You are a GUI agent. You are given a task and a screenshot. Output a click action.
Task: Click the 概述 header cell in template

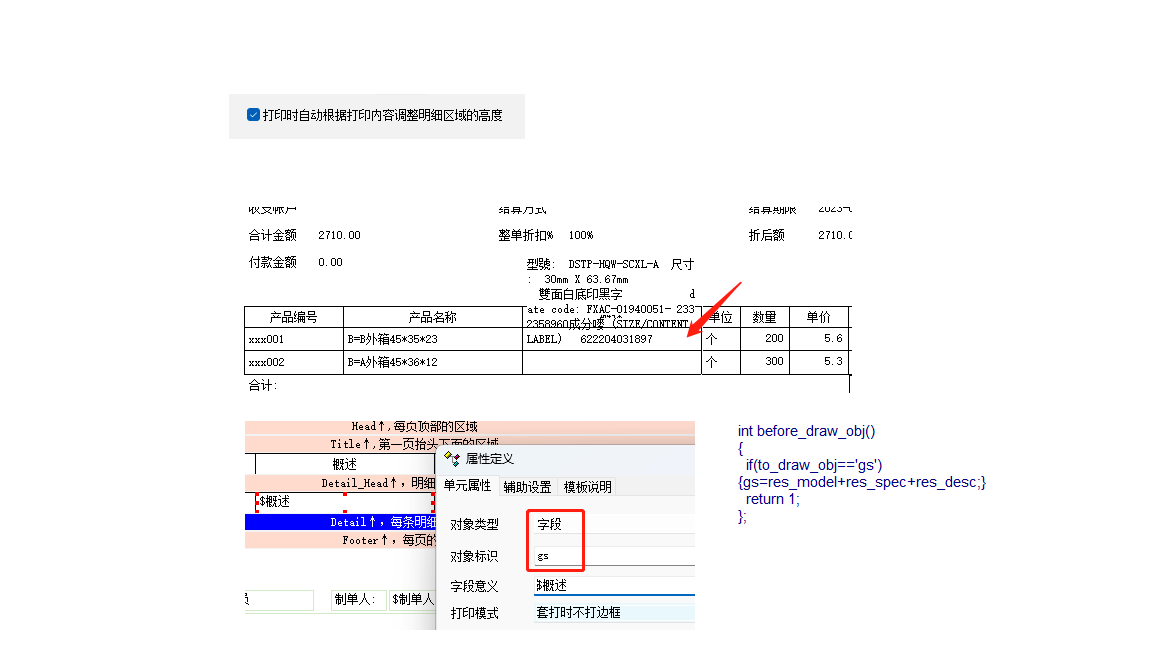click(345, 464)
